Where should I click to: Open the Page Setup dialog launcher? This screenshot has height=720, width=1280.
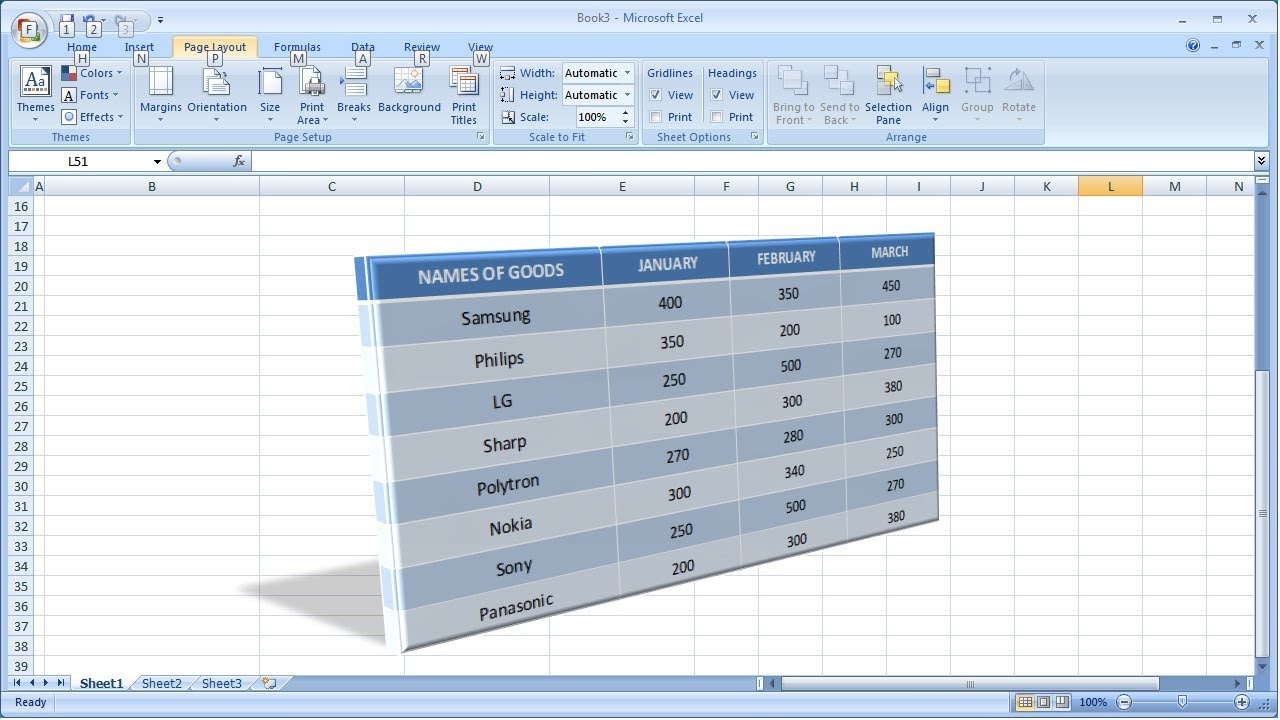point(481,137)
